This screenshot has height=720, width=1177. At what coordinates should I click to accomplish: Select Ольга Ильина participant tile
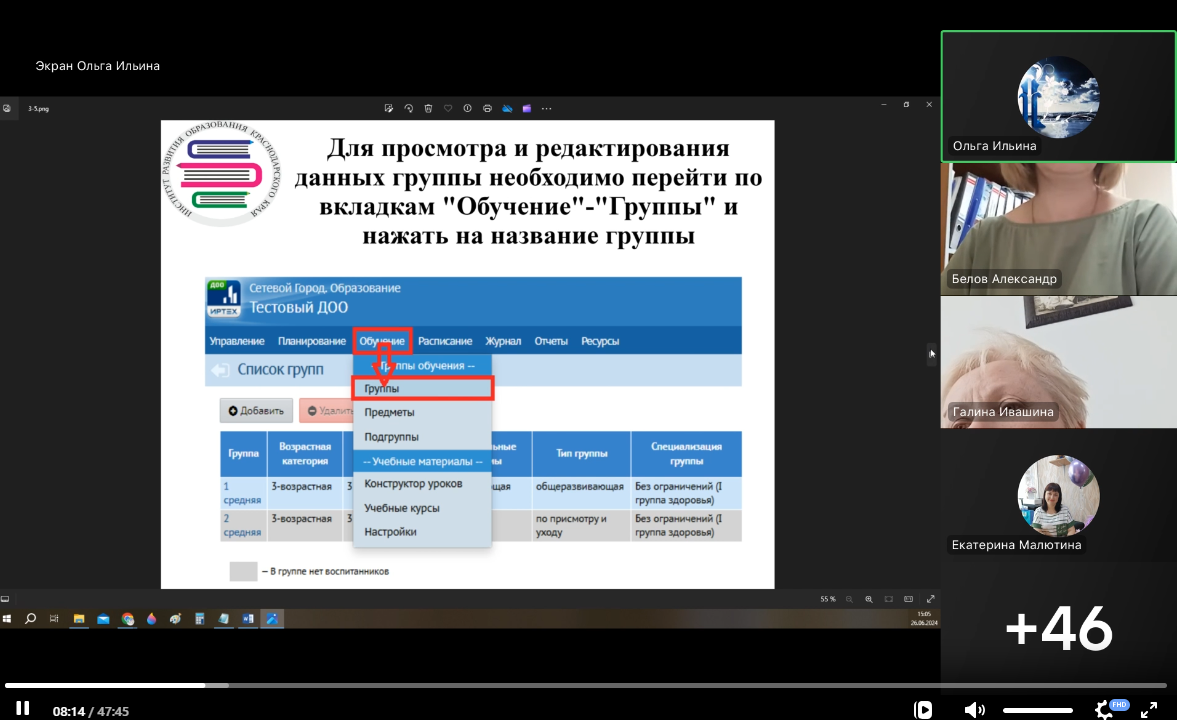[1058, 96]
